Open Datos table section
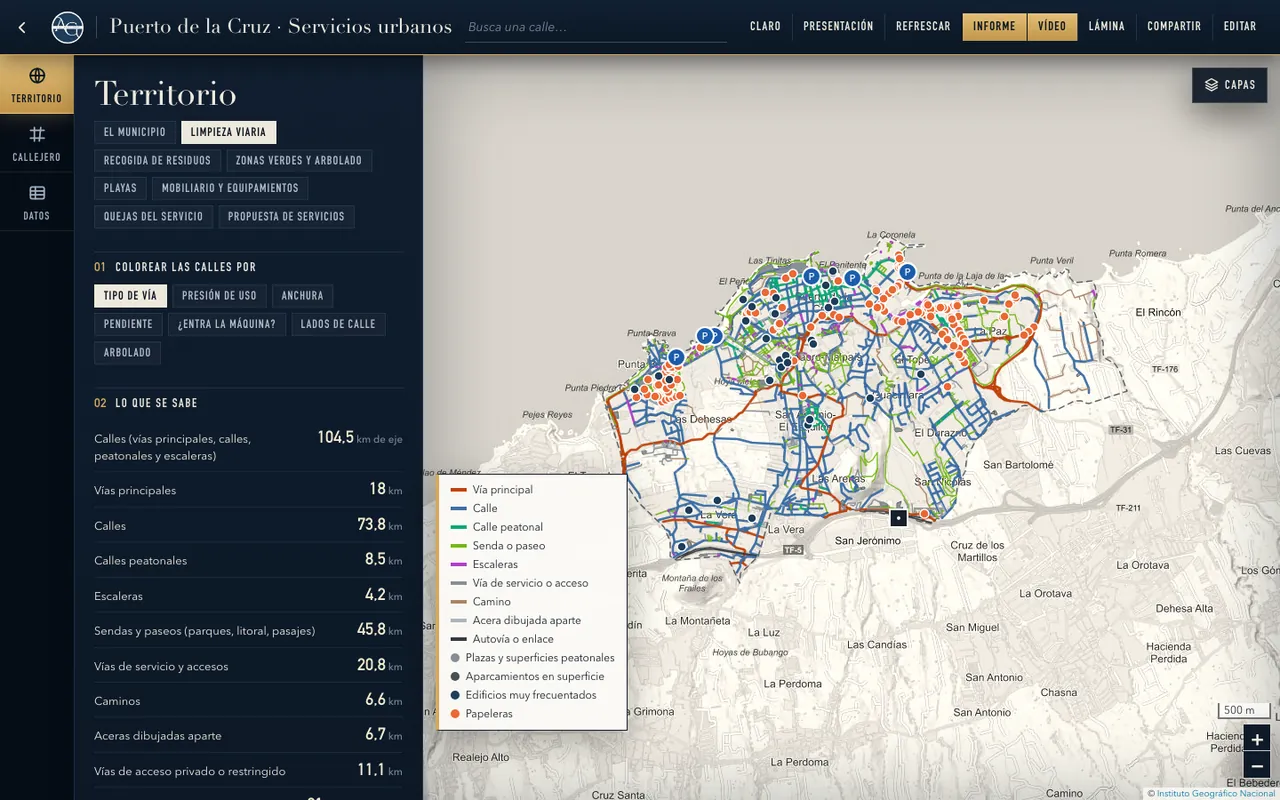 pos(37,202)
